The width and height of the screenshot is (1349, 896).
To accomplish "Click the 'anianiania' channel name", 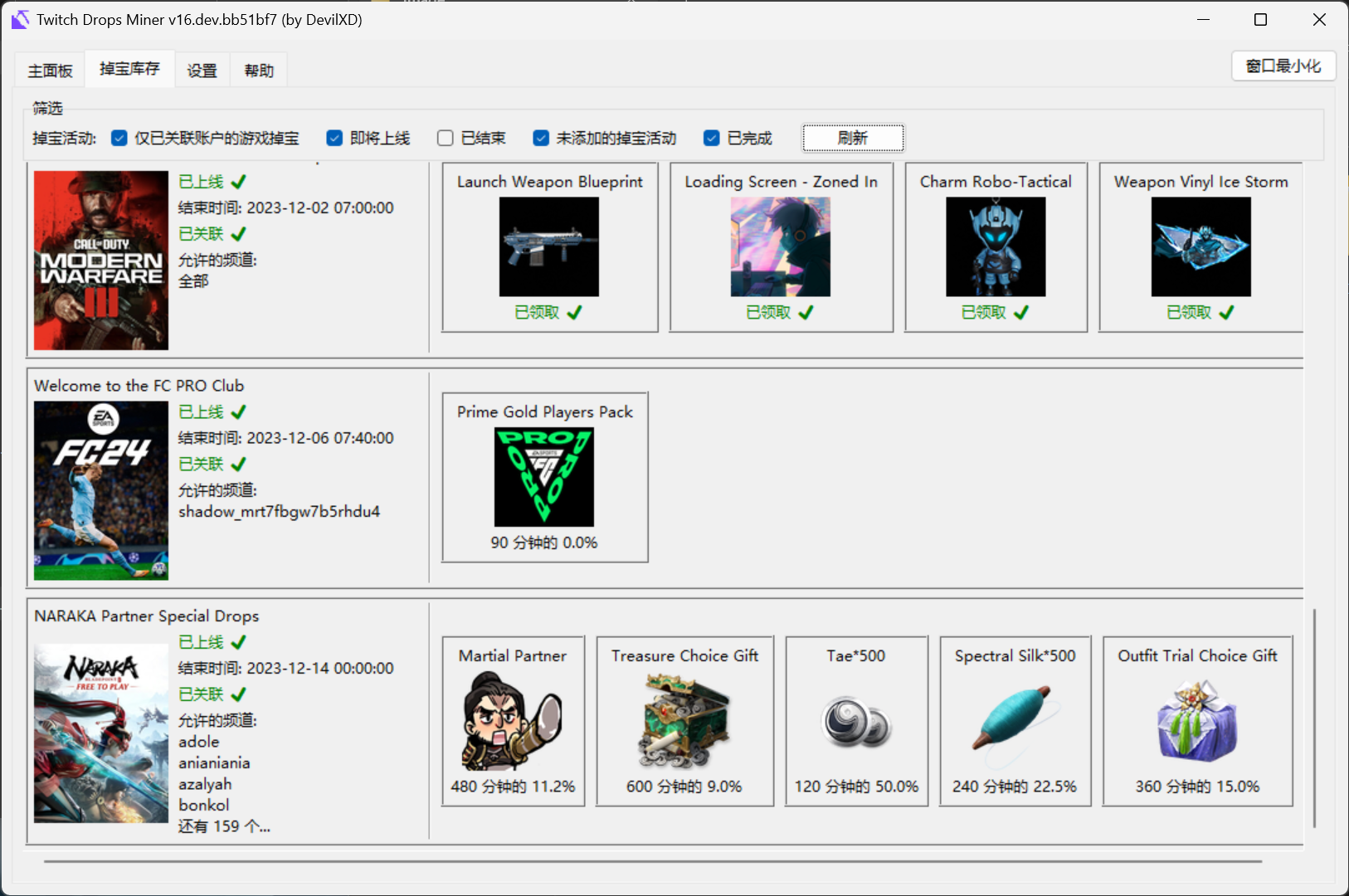I will (x=214, y=763).
